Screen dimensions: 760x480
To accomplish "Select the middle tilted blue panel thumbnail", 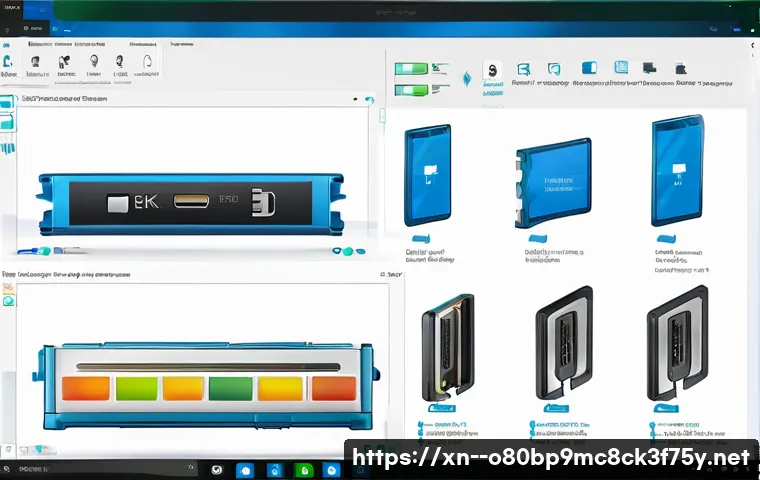I will coord(553,183).
